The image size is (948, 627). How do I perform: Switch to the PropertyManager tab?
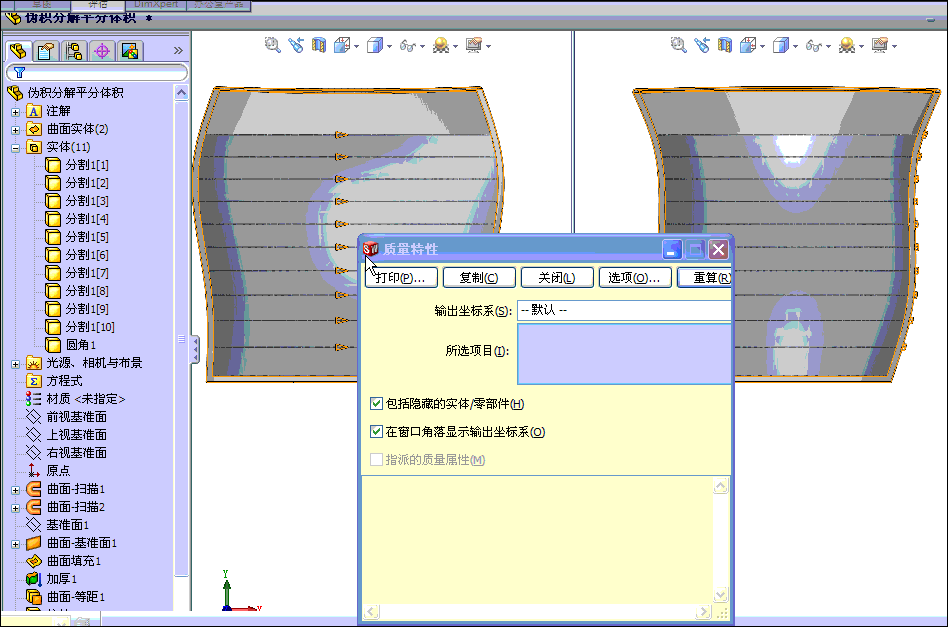(x=46, y=51)
